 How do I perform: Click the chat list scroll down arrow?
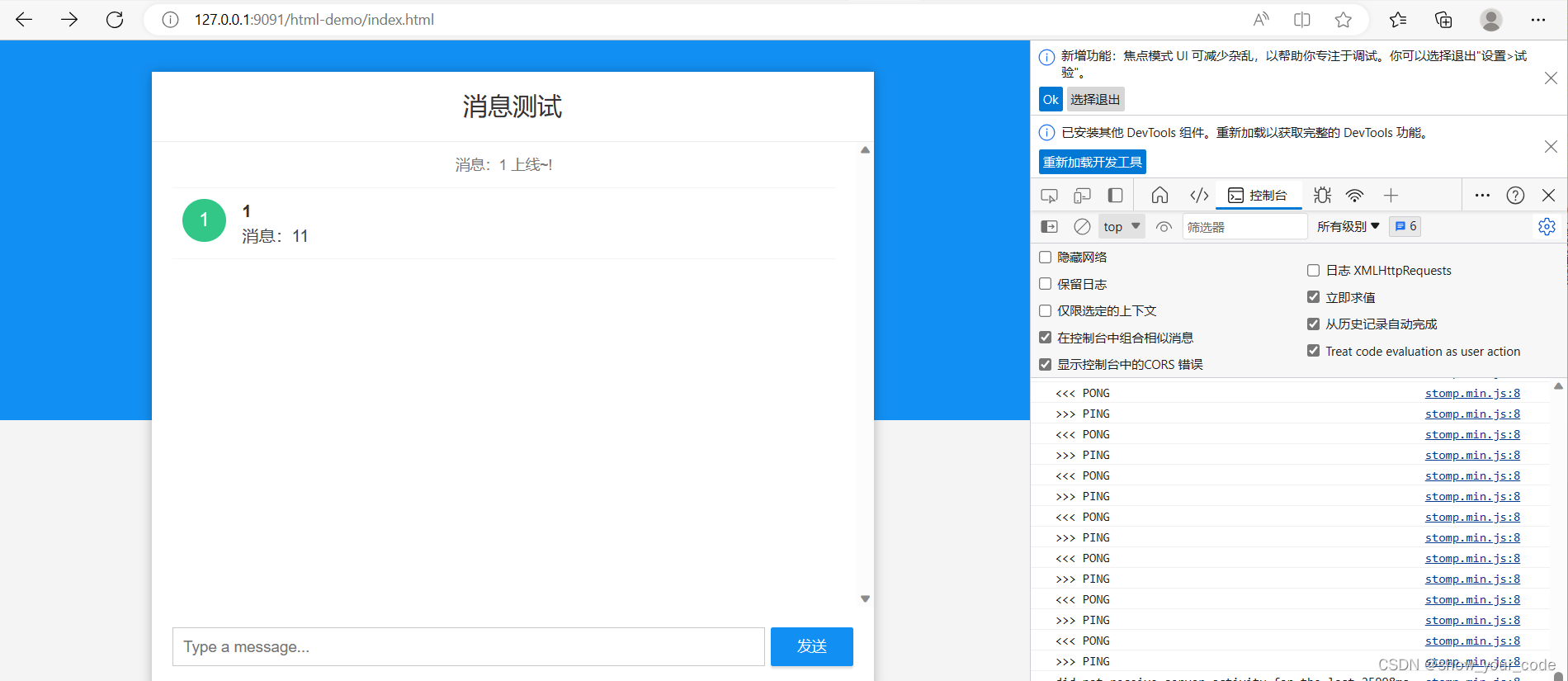(865, 598)
